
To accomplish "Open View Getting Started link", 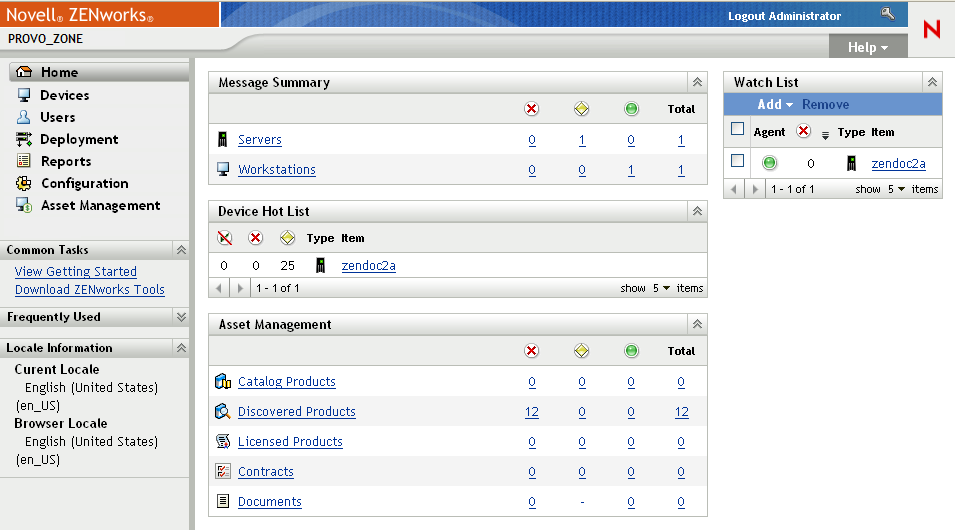I will point(76,272).
